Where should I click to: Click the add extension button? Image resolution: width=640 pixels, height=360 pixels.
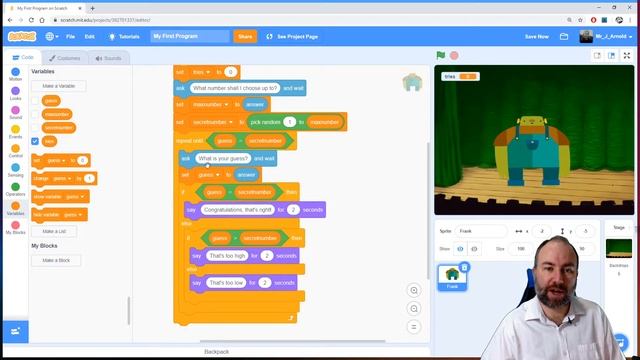pyautogui.click(x=16, y=331)
